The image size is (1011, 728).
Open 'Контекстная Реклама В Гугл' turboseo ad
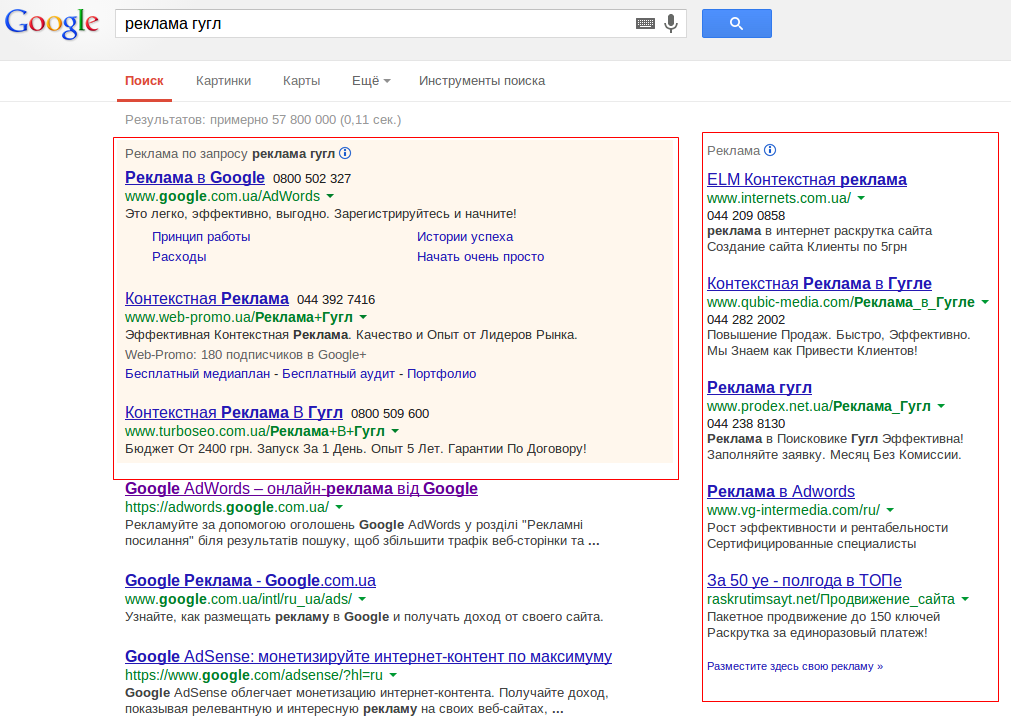click(233, 413)
